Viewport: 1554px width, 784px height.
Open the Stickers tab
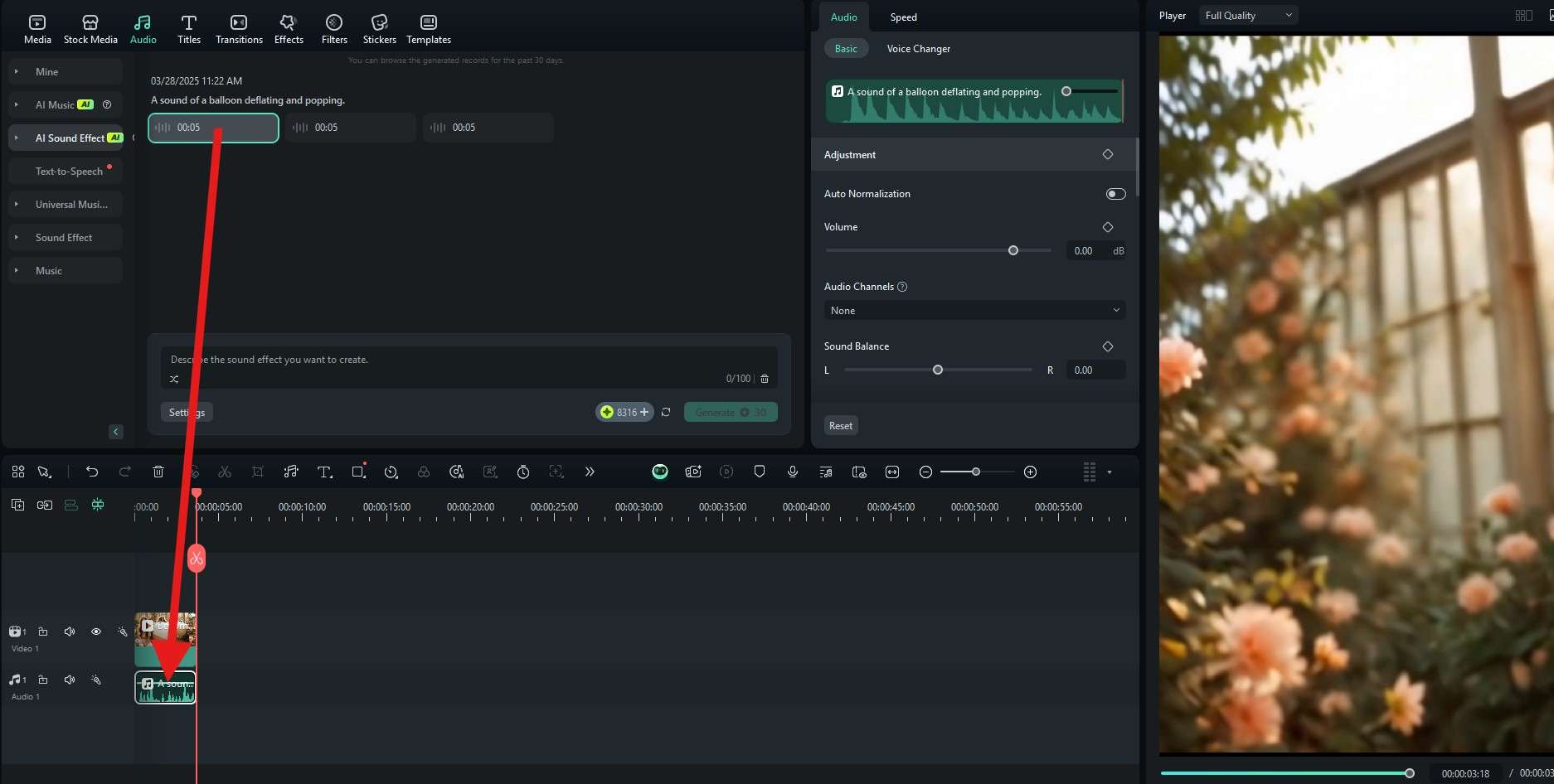click(380, 29)
